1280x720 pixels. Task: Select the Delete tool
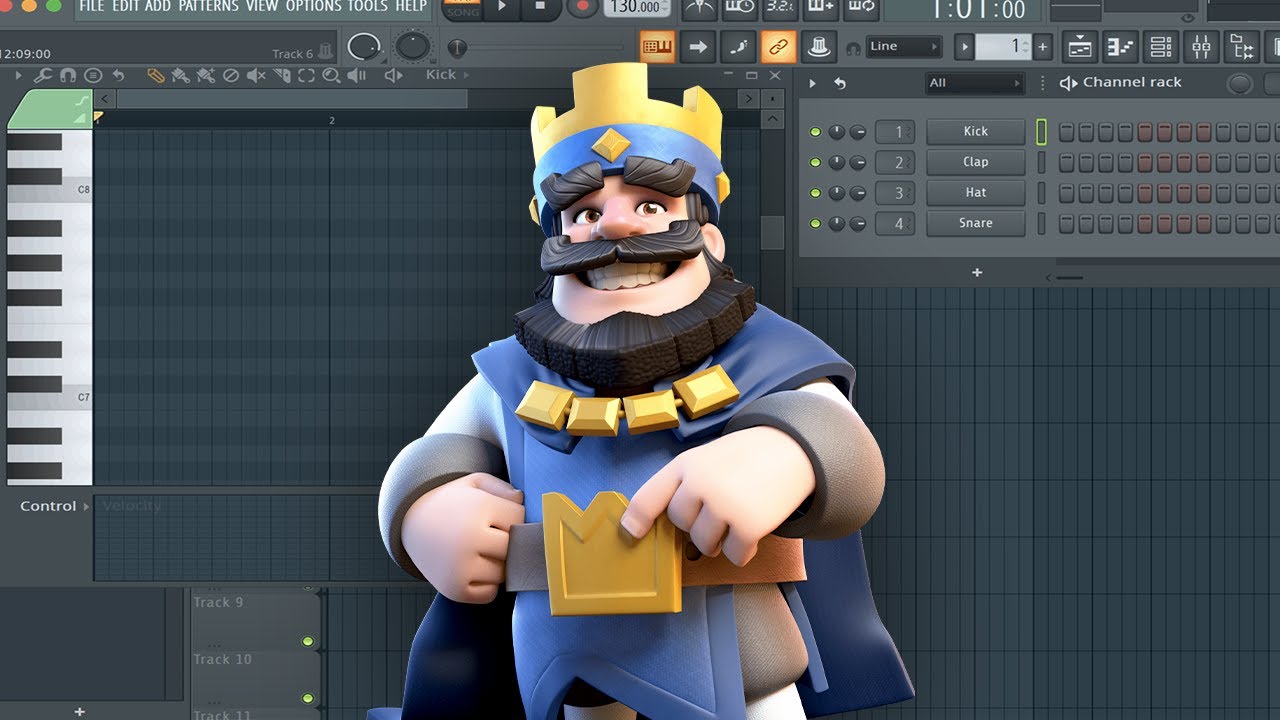[231, 75]
